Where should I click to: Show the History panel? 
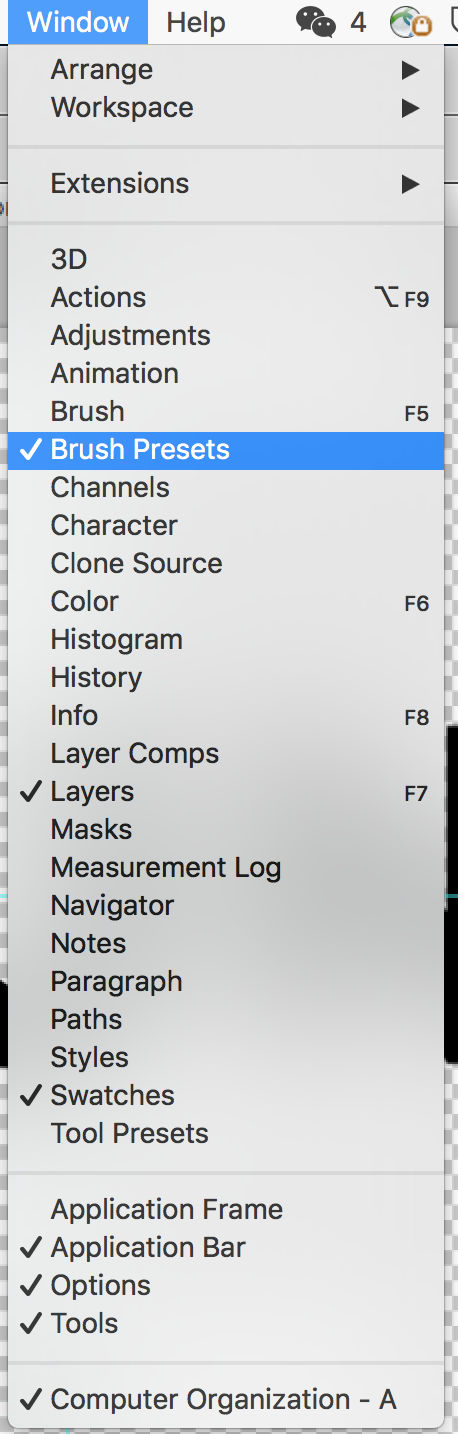226,678
